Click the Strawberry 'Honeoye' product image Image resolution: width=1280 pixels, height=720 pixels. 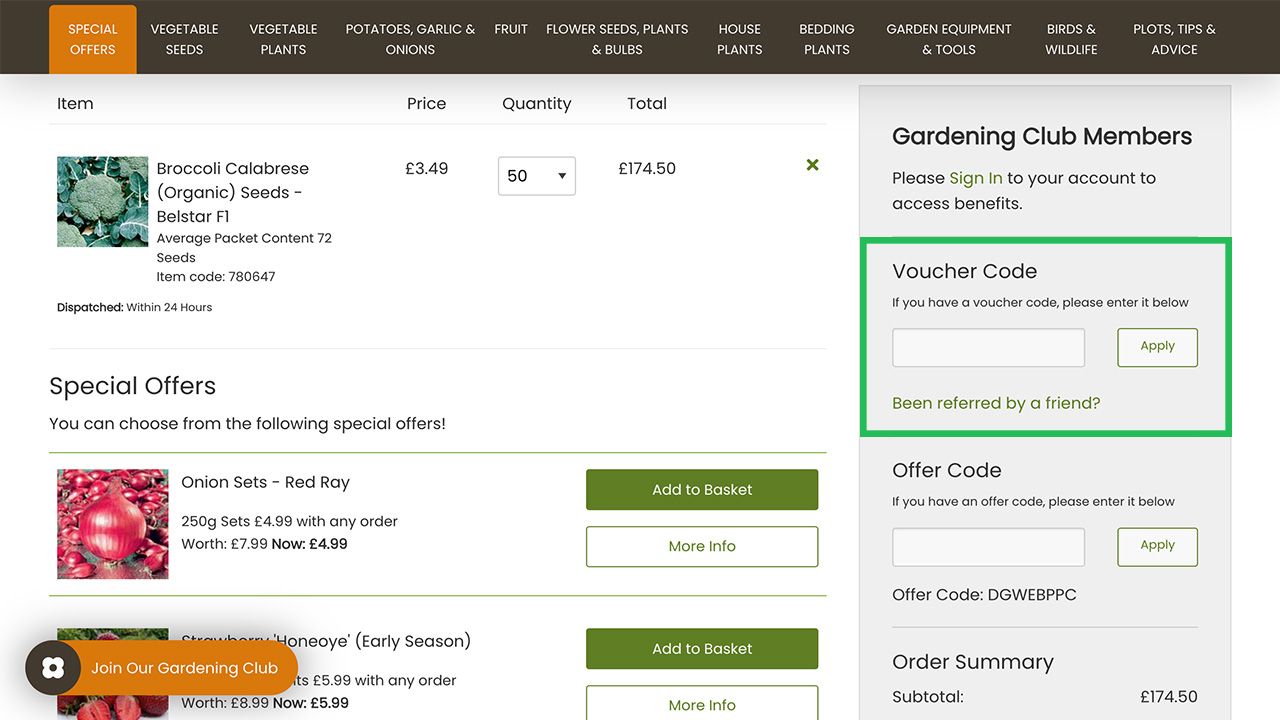(x=113, y=674)
